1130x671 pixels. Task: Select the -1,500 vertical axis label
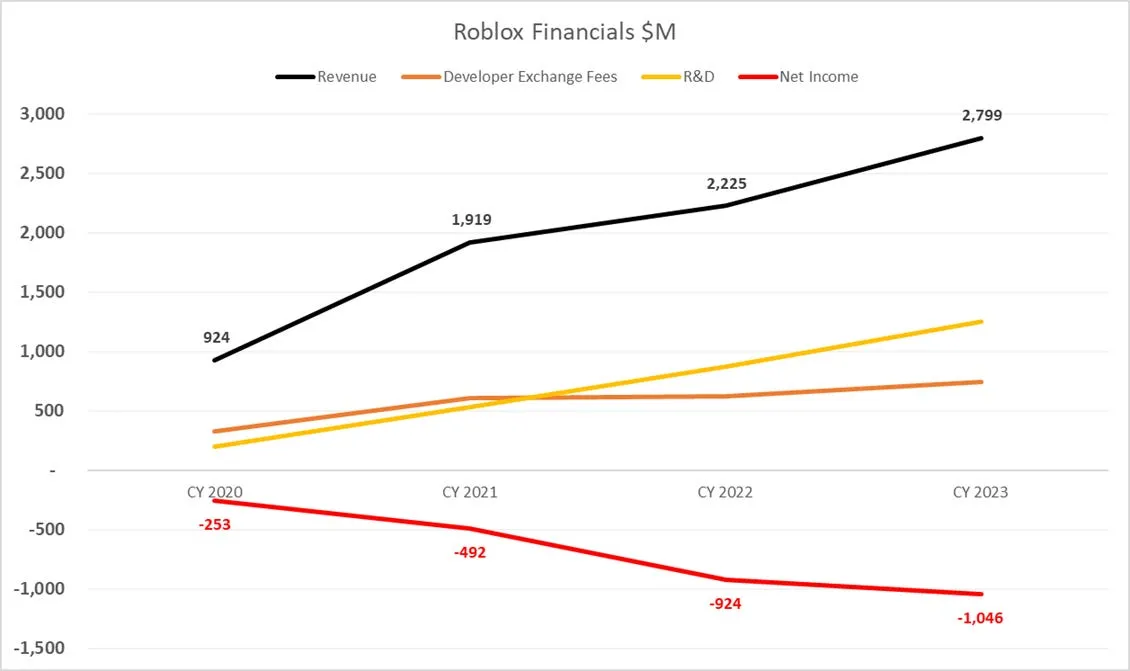38,648
